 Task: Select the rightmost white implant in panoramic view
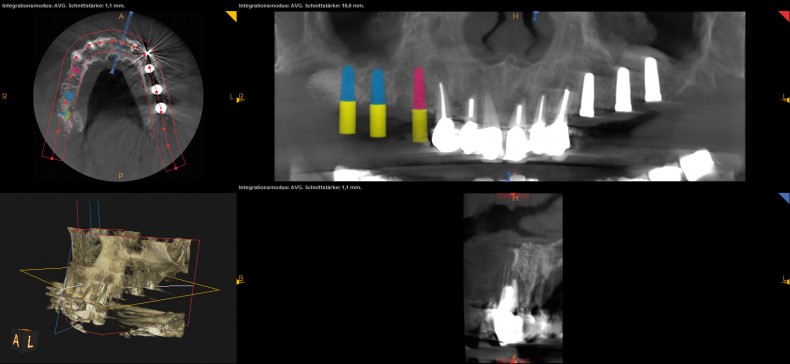pyautogui.click(x=652, y=80)
